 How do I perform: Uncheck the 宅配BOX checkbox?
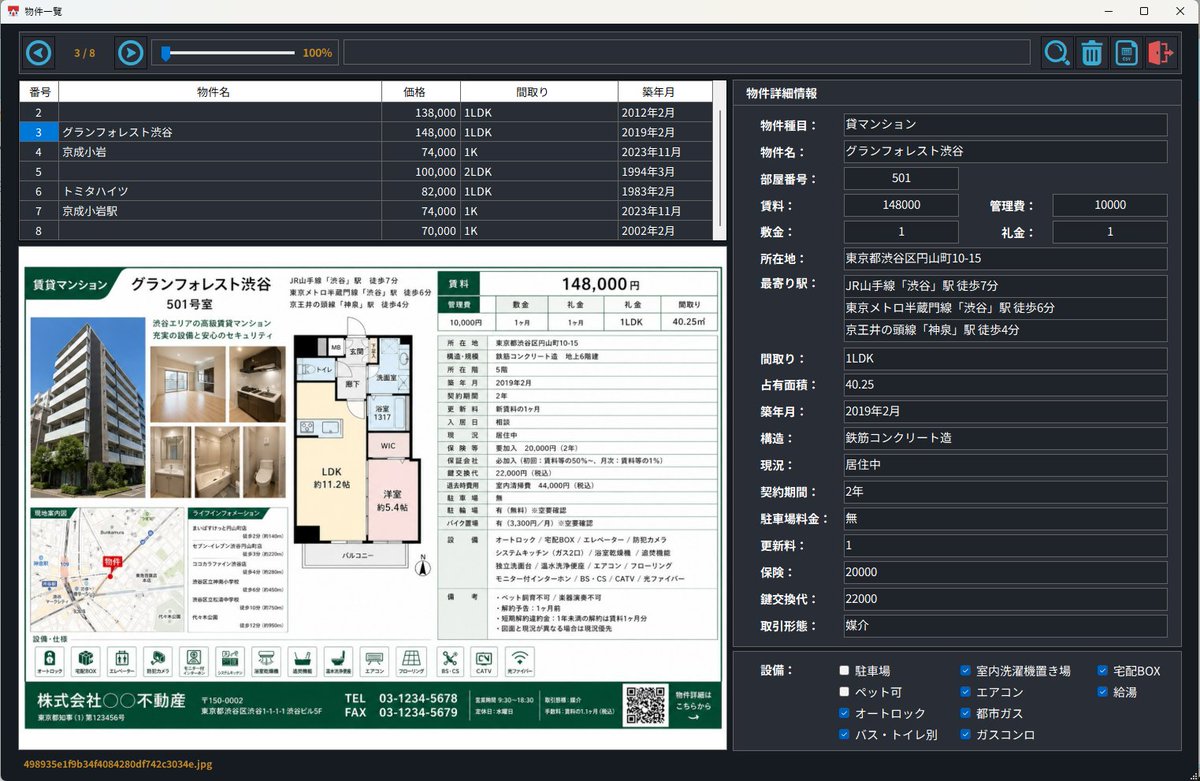click(1103, 670)
